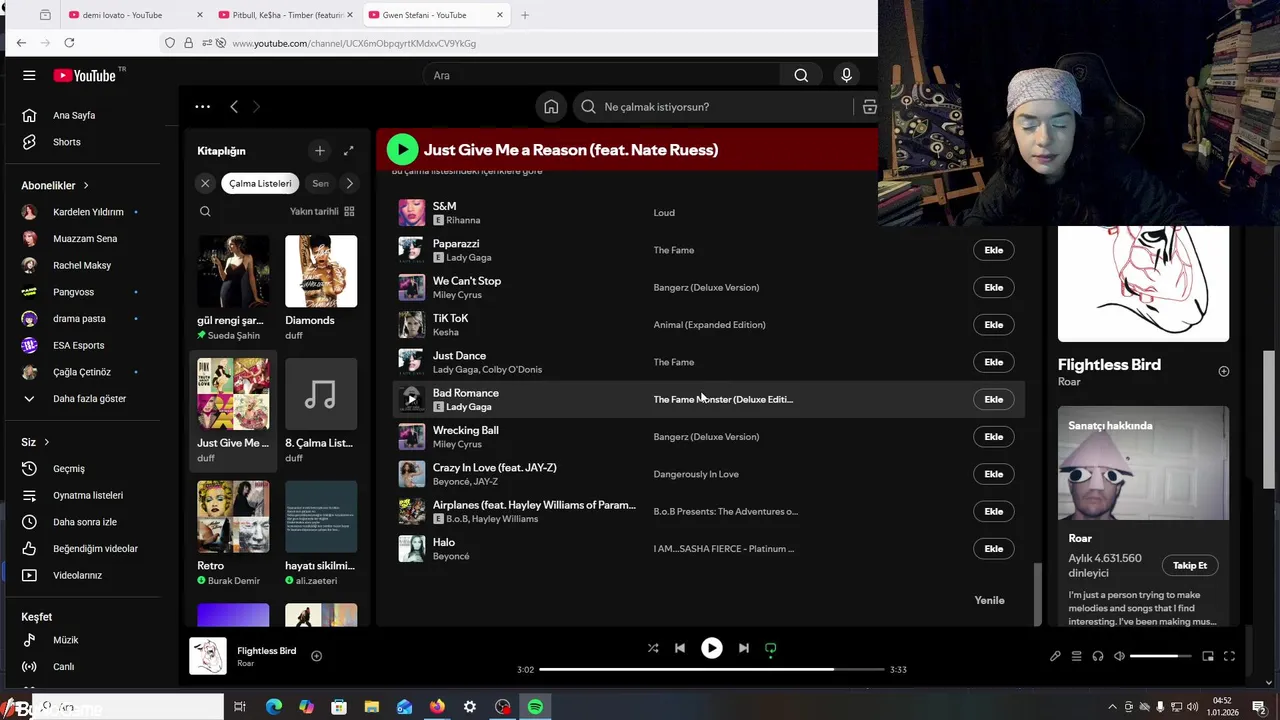
Task: Enter Spotify full screen mode
Action: (x=1229, y=656)
